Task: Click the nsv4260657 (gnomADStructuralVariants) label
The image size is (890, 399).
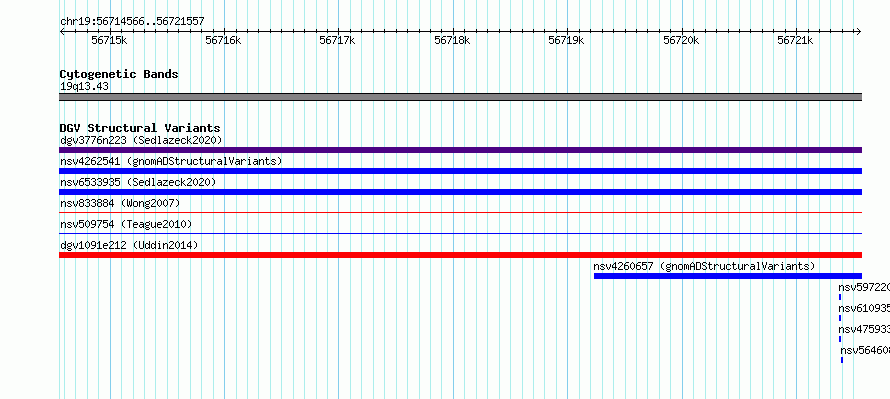Action: pyautogui.click(x=704, y=266)
